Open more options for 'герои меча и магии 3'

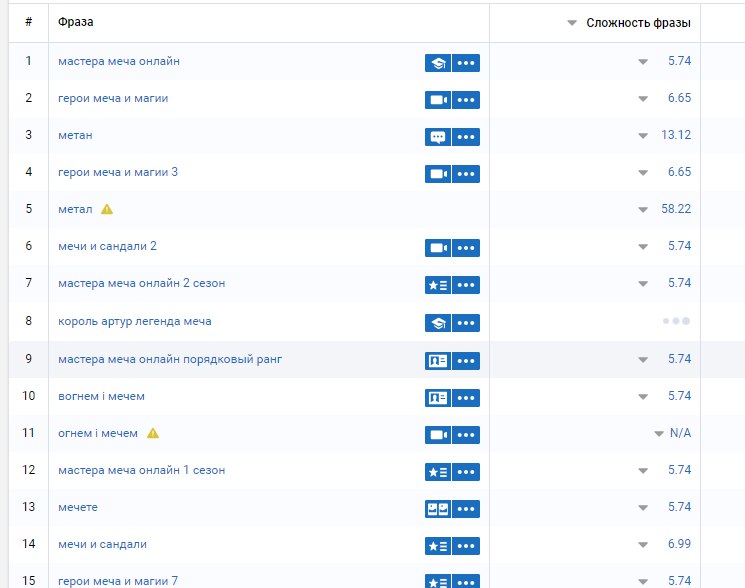[466, 174]
